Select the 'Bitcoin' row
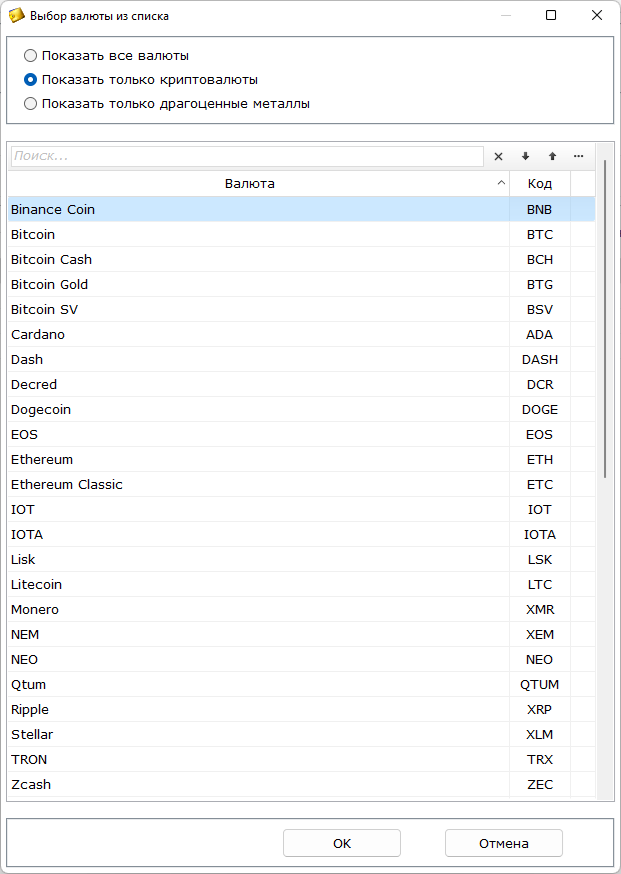Viewport: 621px width, 874px height. (302, 235)
